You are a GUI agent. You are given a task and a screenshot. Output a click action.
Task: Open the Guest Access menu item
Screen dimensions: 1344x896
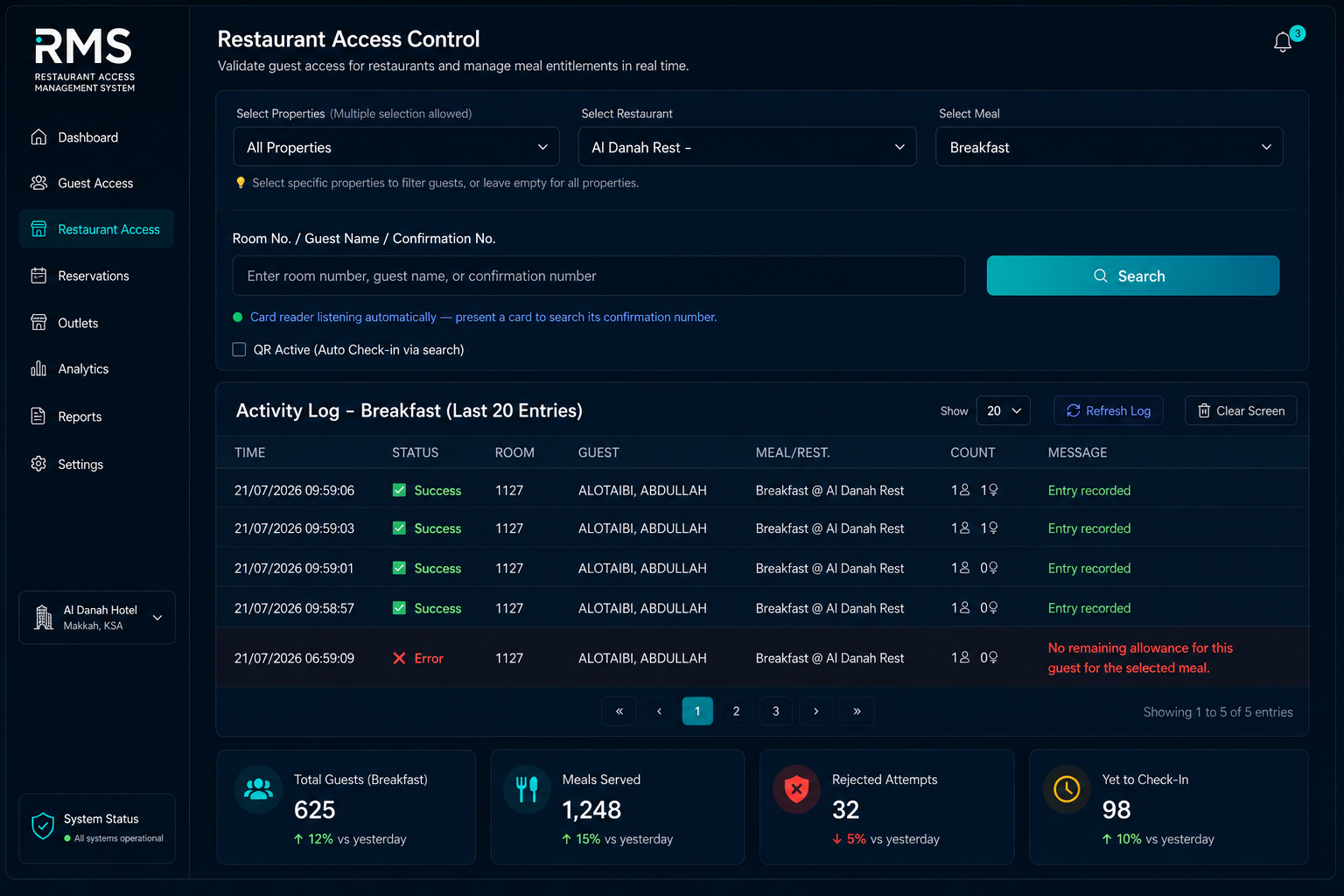pos(96,183)
